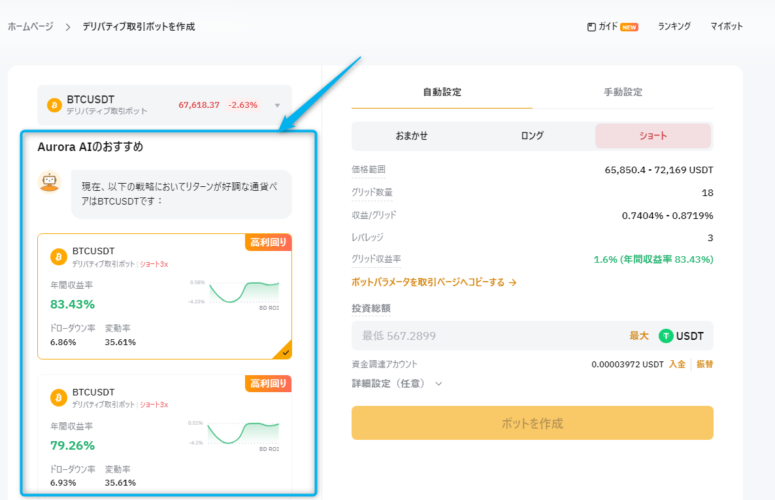The height and width of the screenshot is (500, 775).
Task: Click the レバレッジ label
Action: [367, 238]
